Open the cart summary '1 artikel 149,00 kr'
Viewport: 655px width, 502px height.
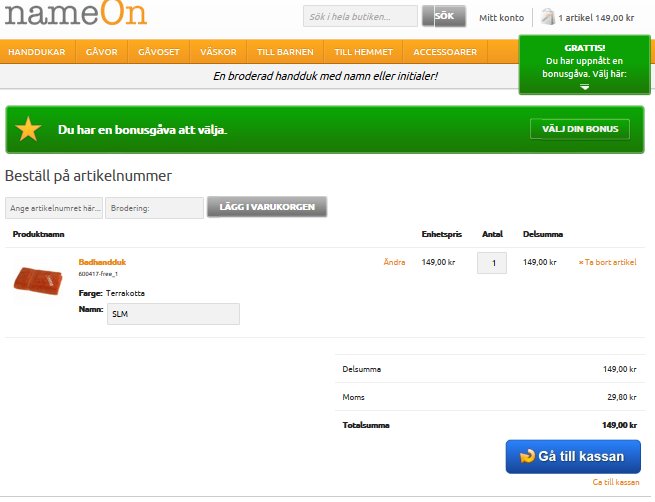click(596, 18)
